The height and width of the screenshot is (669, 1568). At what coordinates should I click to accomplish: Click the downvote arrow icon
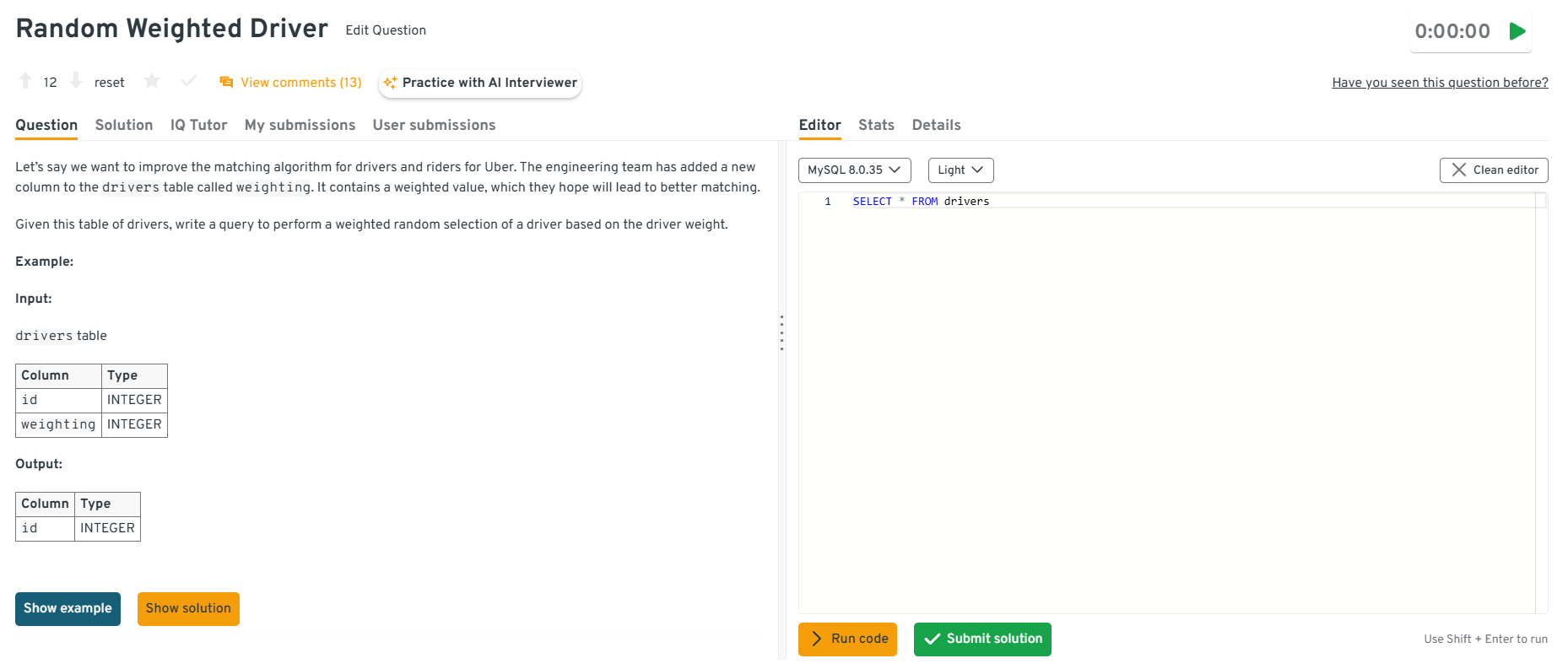(76, 81)
